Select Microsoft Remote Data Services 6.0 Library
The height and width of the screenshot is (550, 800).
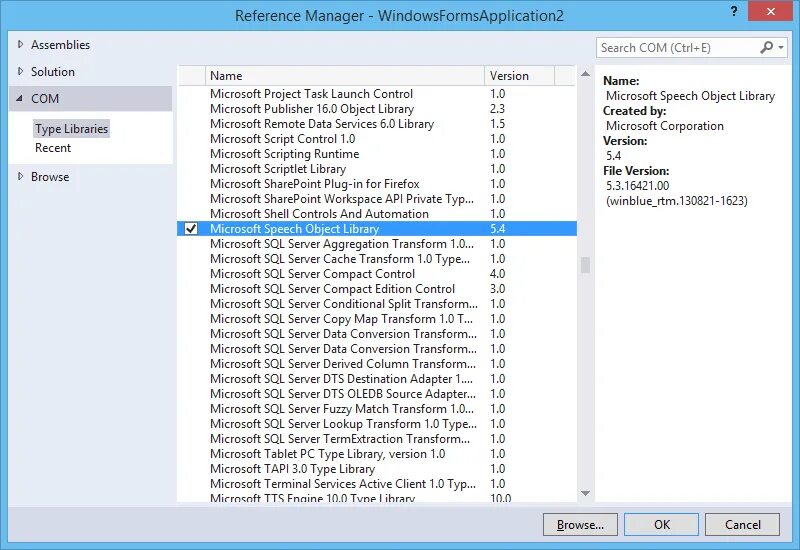tap(377, 124)
